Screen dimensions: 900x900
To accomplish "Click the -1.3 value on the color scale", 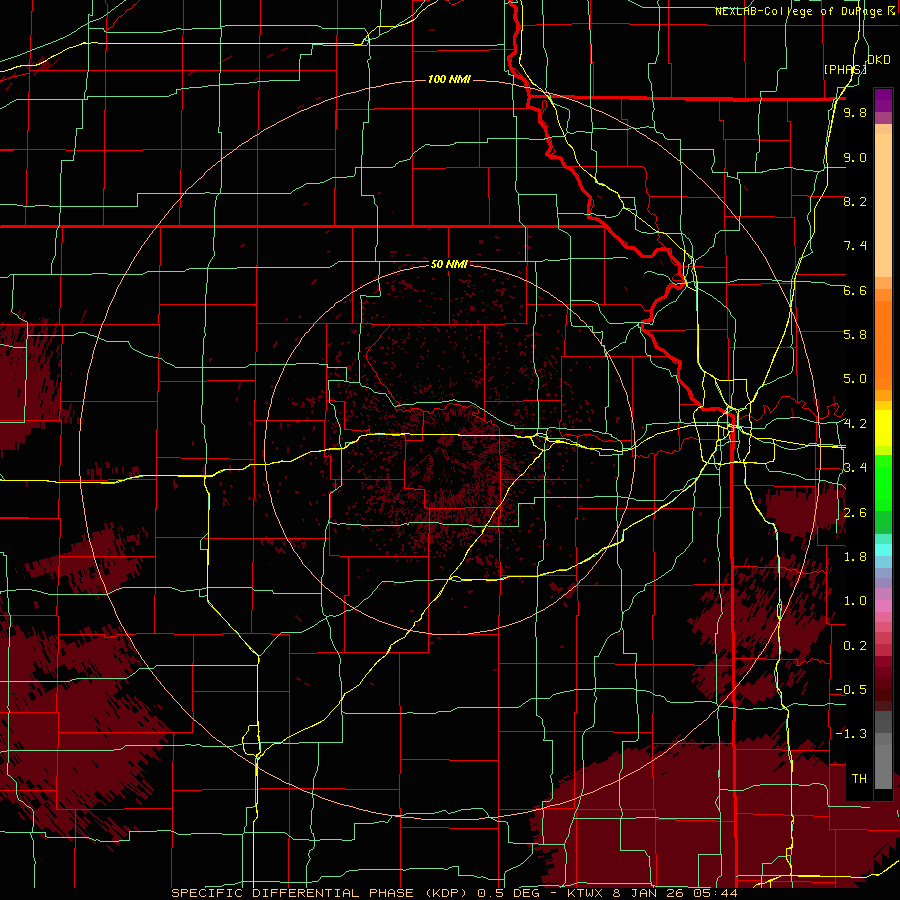I will [851, 734].
